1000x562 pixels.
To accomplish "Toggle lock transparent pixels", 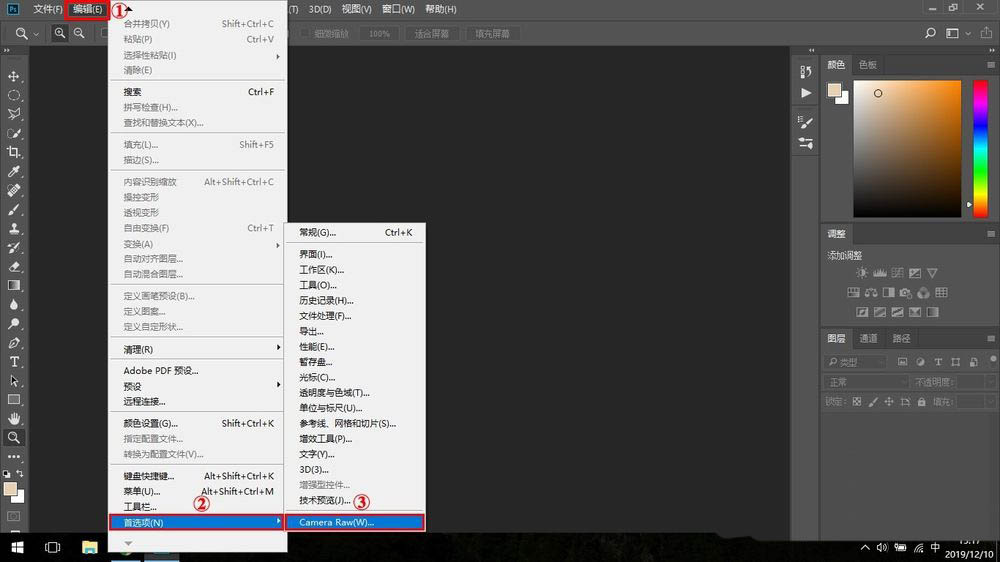I will (857, 402).
